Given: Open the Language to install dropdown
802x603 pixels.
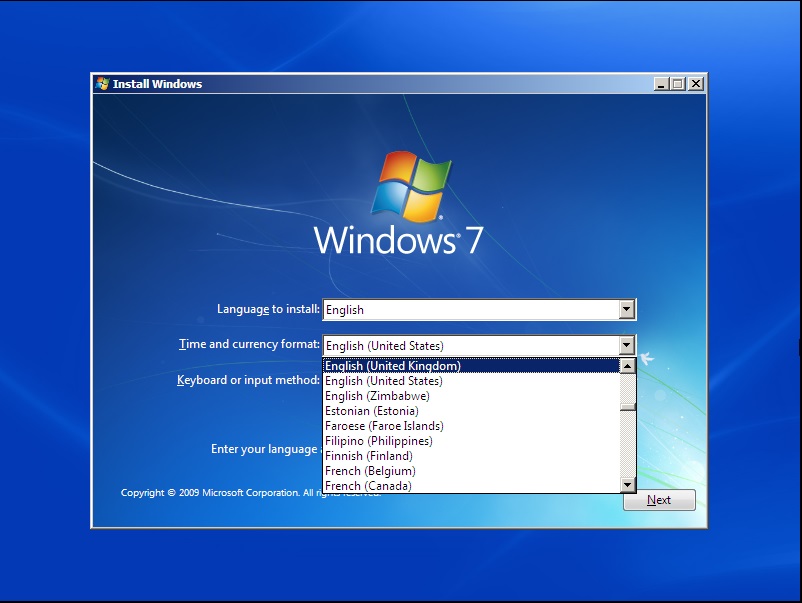Looking at the screenshot, I should coord(627,309).
